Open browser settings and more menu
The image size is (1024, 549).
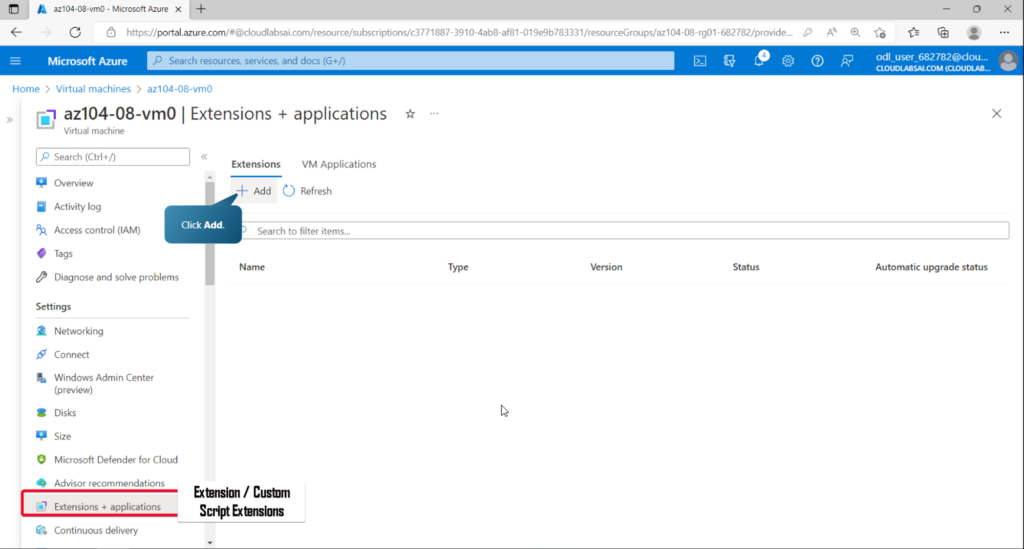1004,32
